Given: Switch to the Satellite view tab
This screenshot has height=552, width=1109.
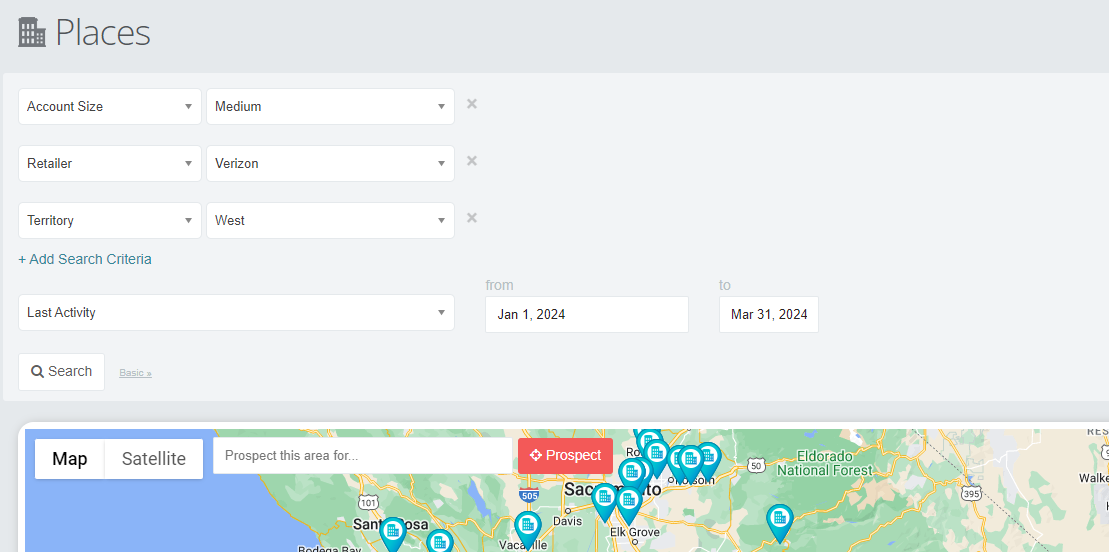Looking at the screenshot, I should pos(153,459).
